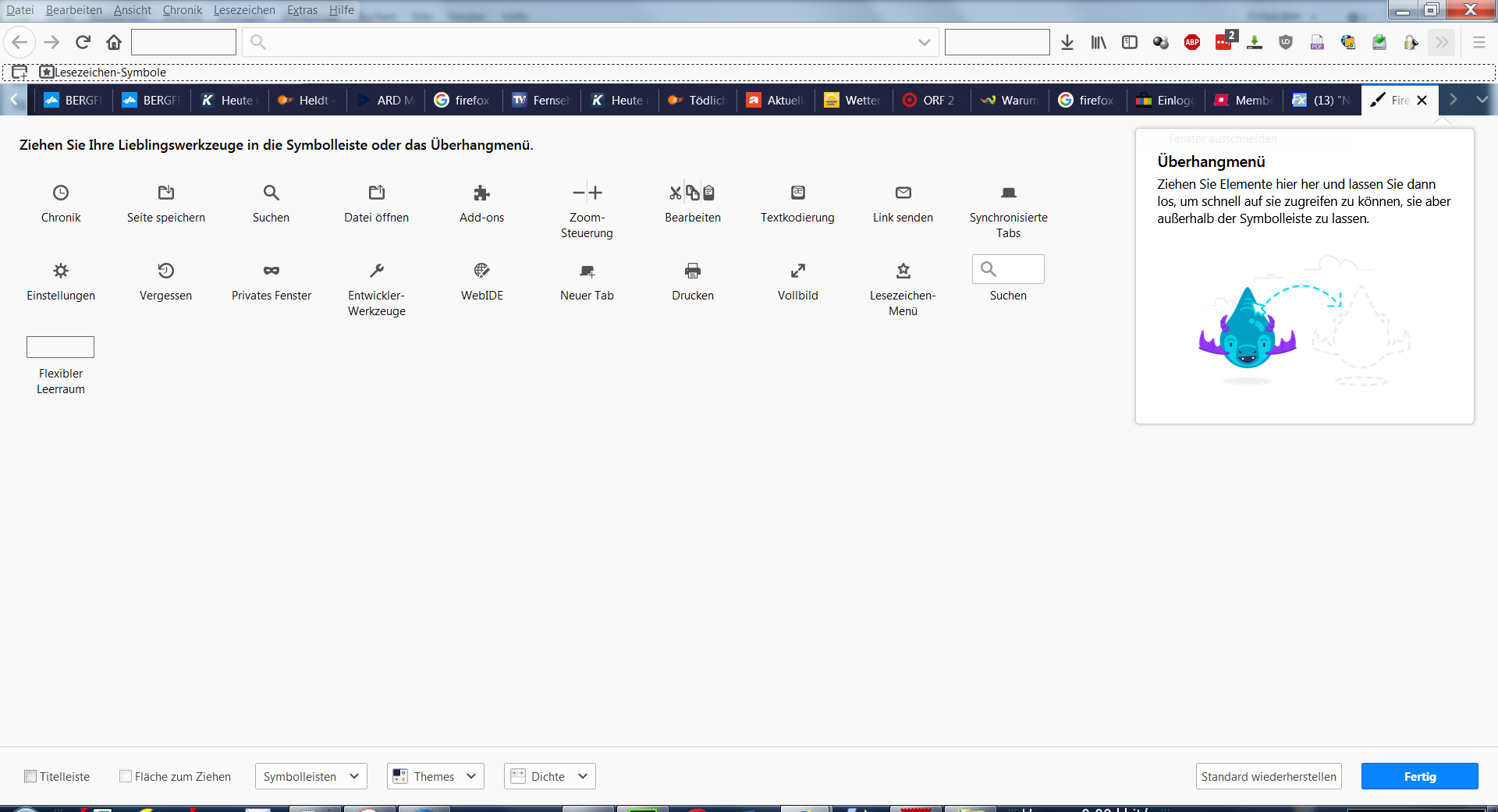Screen dimensions: 1498x812
Task: Switch to the Tödlich tab
Action: point(698,100)
